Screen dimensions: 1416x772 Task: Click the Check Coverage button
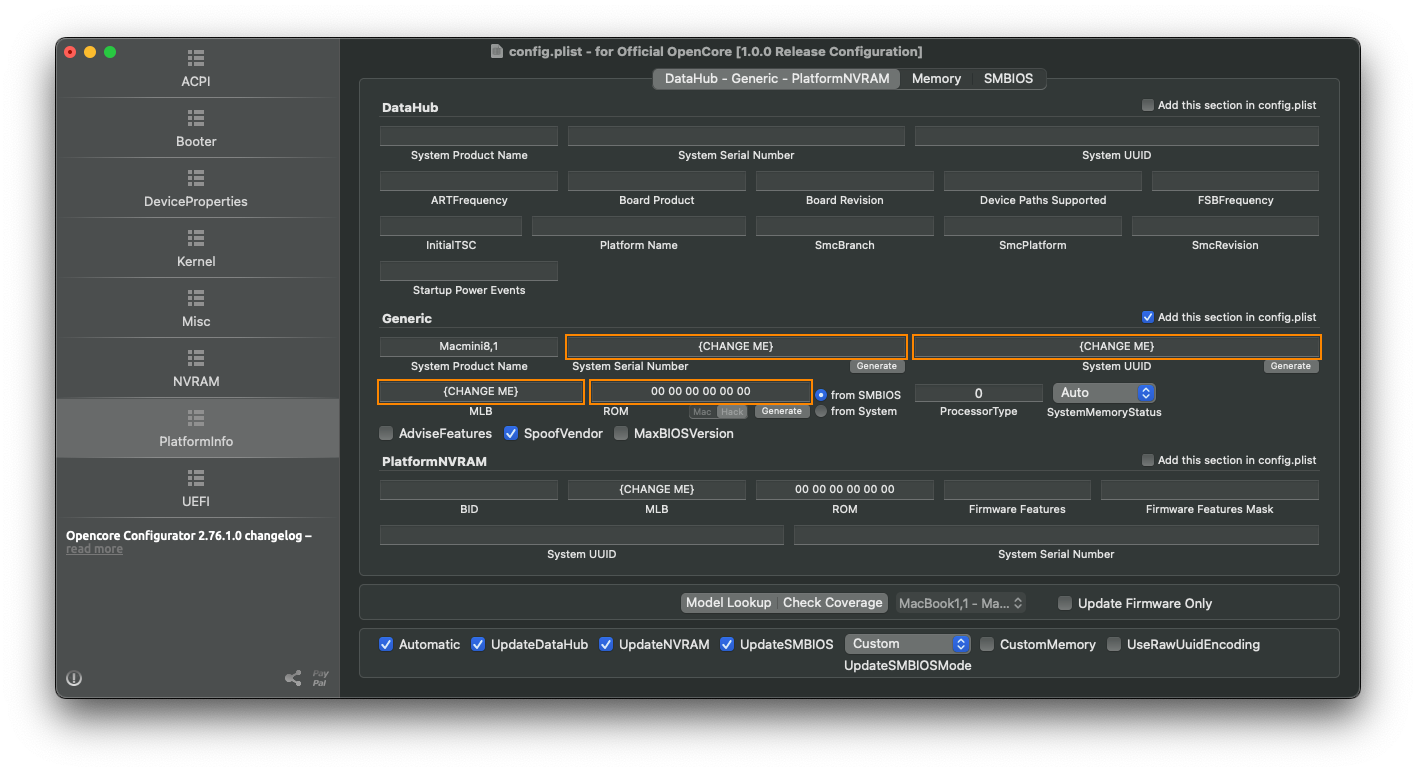coord(833,603)
